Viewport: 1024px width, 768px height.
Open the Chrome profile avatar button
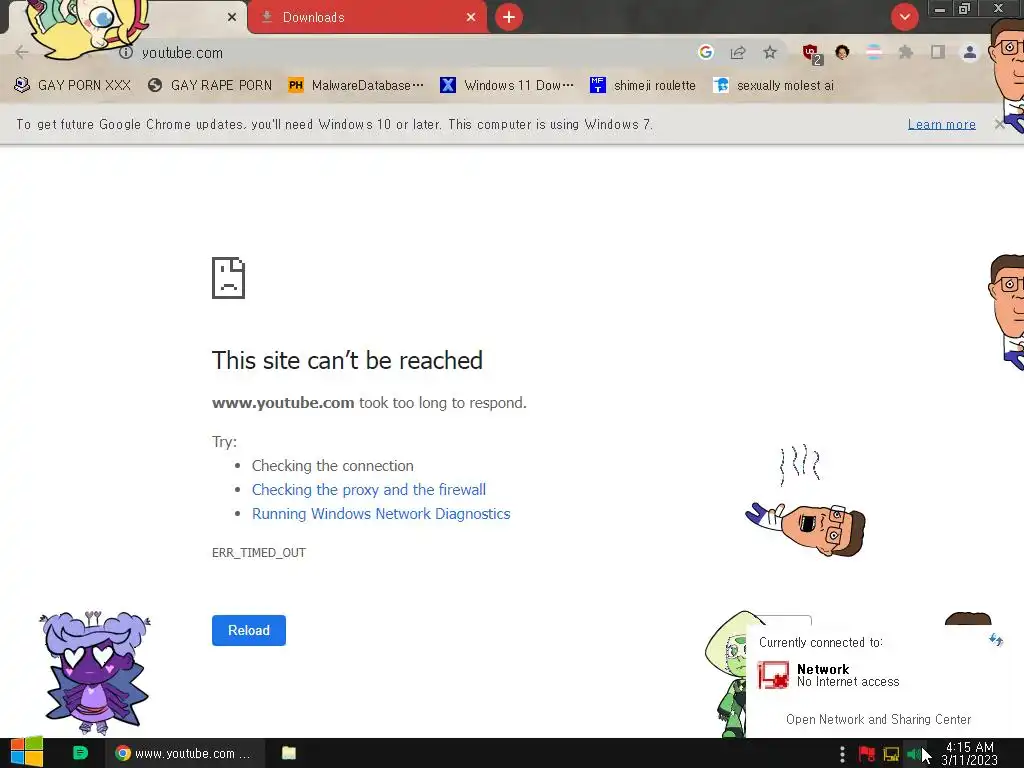coord(970,52)
